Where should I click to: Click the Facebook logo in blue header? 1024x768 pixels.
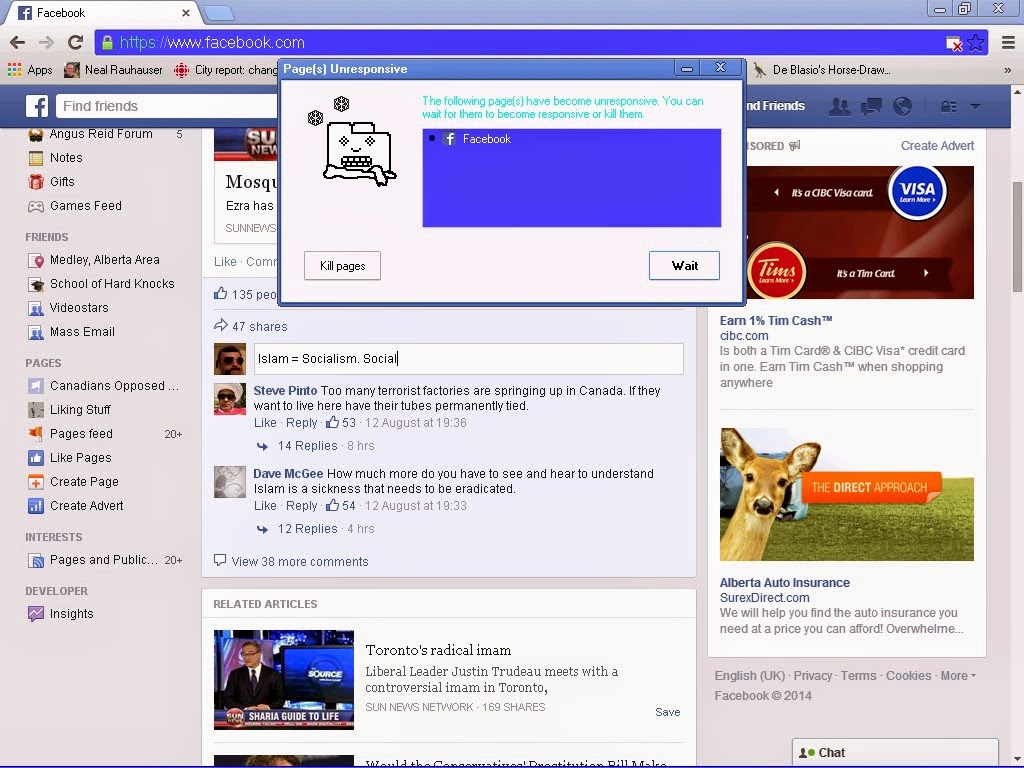pos(37,106)
